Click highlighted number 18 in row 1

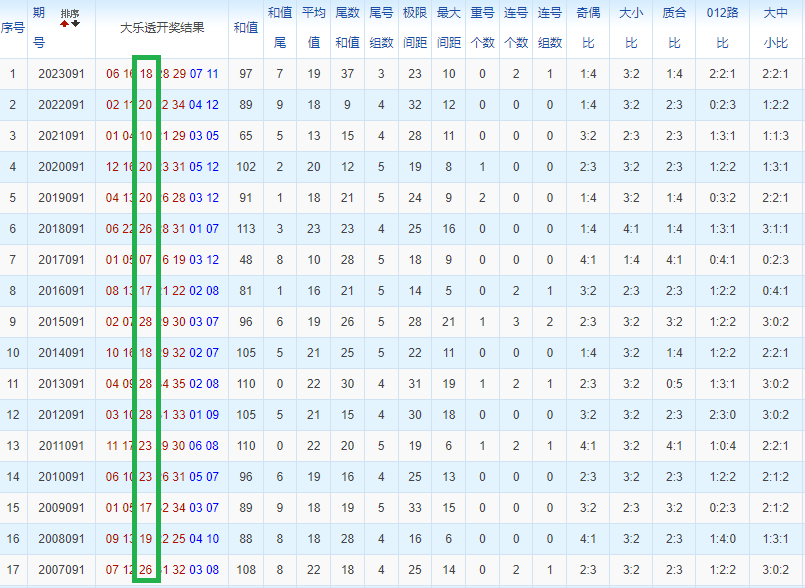click(x=146, y=74)
